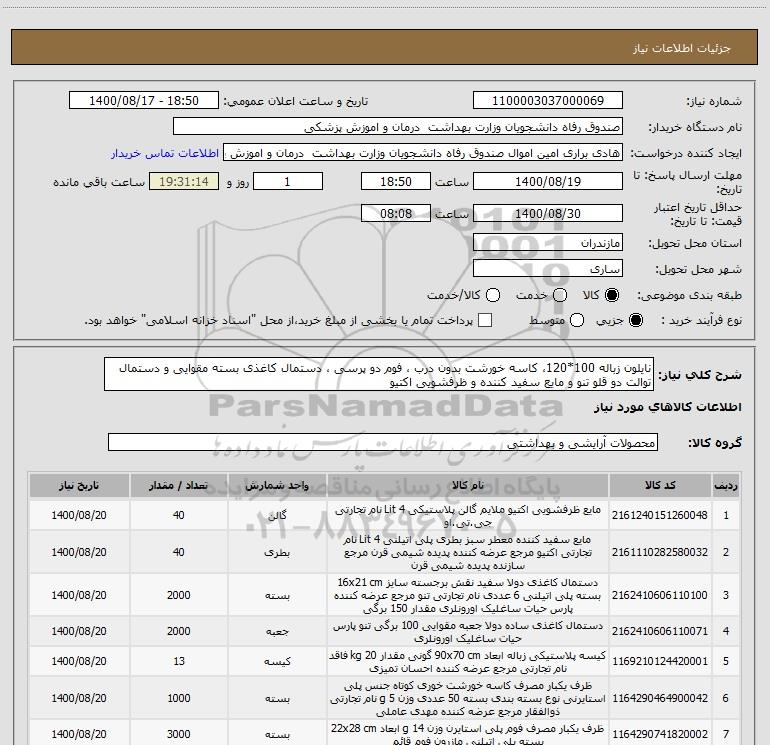Click the disposable stew bowl item name in row 6
The height and width of the screenshot is (745, 770).
tap(468, 698)
